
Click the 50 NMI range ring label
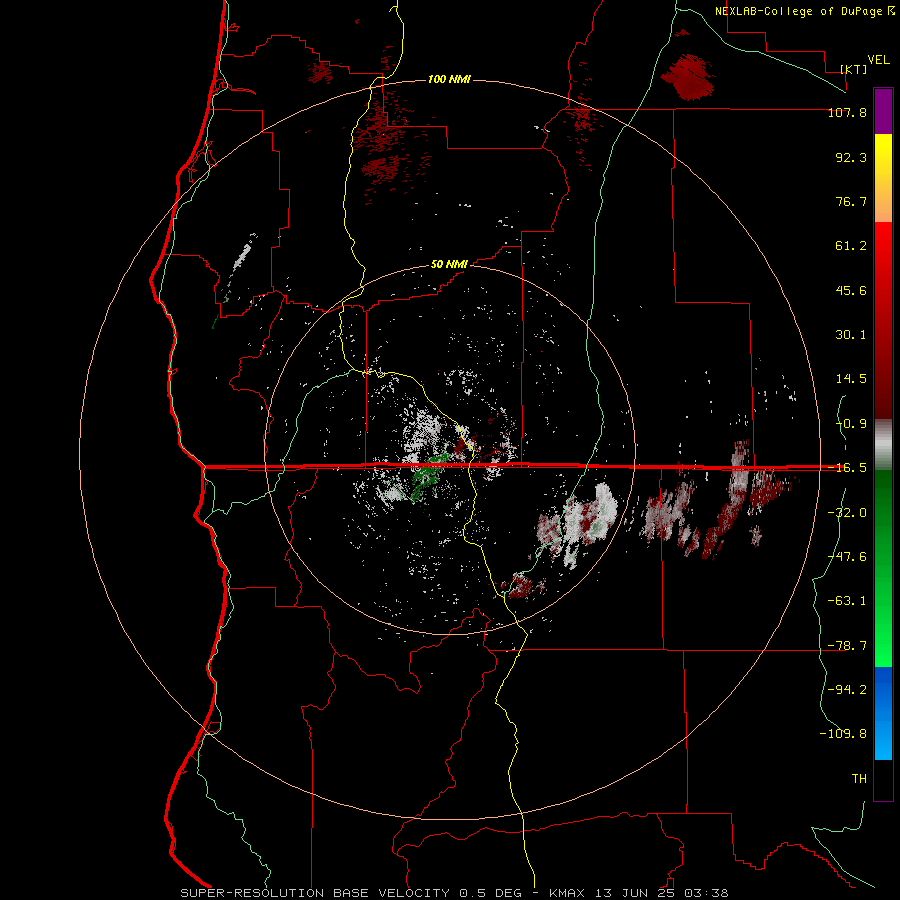(x=449, y=264)
